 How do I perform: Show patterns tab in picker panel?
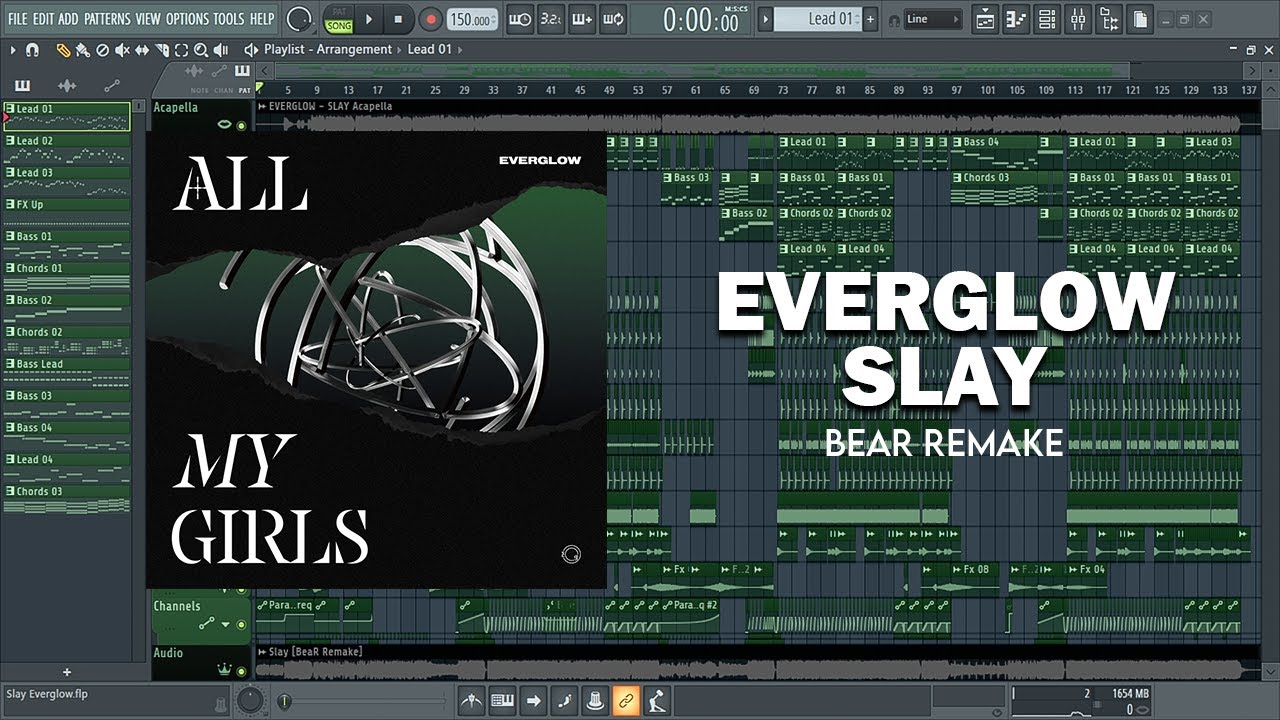[x=22, y=85]
